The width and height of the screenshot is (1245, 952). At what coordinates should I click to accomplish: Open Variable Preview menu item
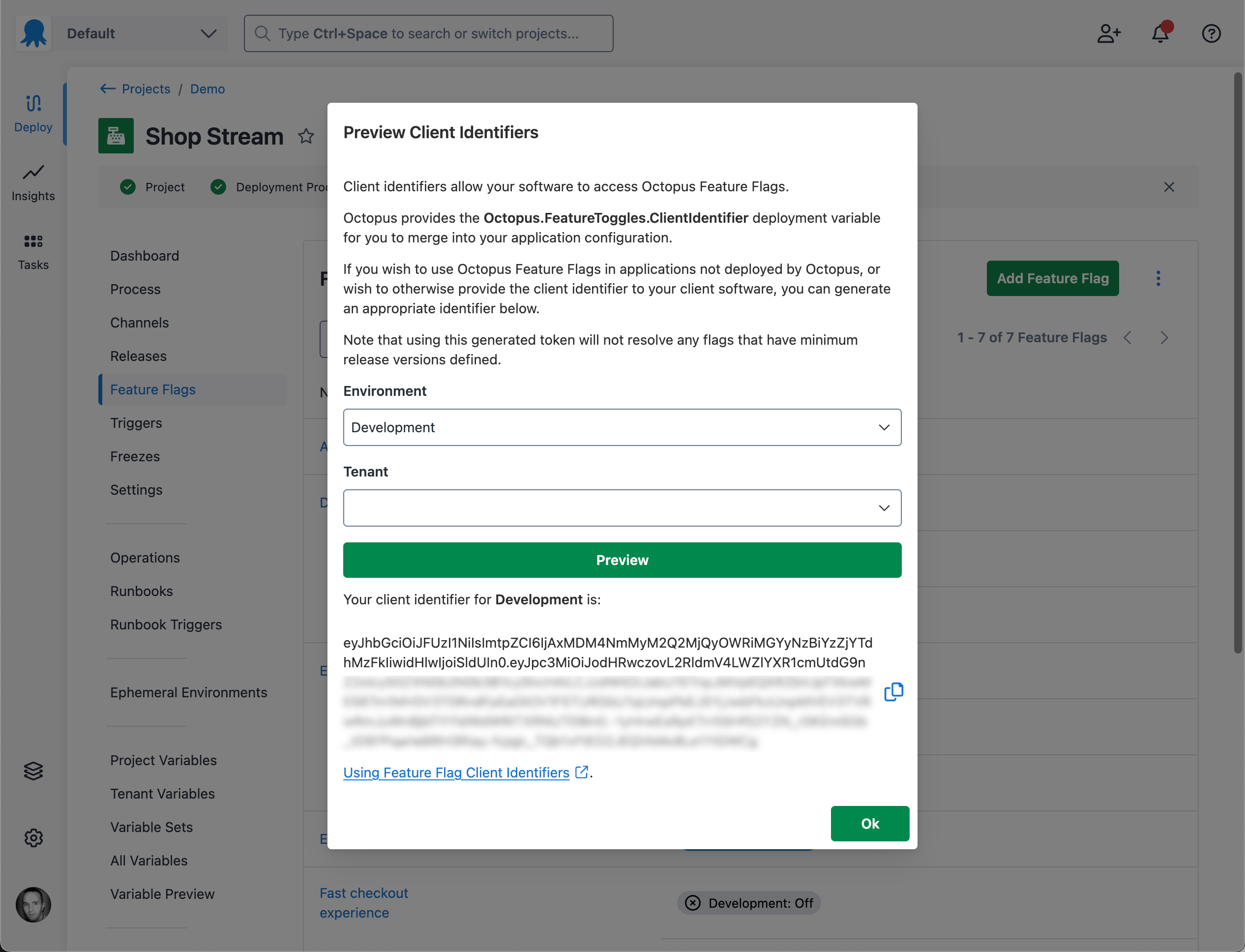pyautogui.click(x=163, y=893)
